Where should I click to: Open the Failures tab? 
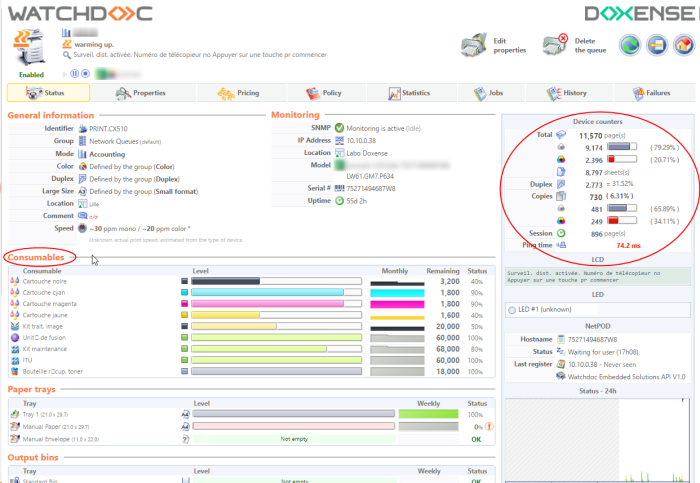tap(649, 93)
